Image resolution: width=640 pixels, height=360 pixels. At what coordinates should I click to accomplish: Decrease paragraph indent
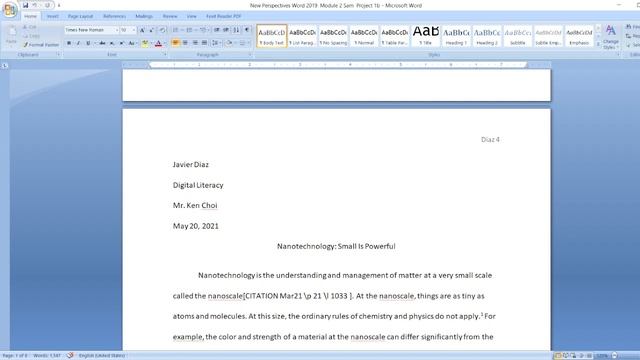pyautogui.click(x=217, y=30)
